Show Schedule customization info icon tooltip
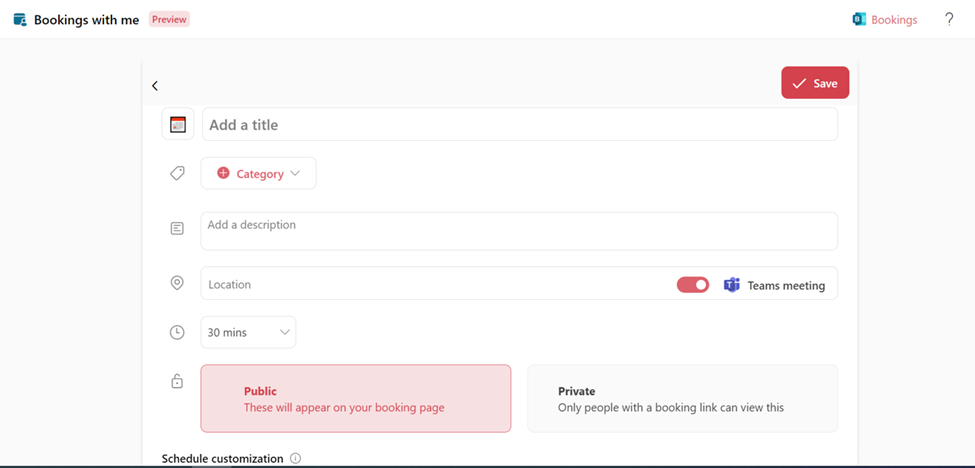This screenshot has width=975, height=468. click(x=295, y=459)
